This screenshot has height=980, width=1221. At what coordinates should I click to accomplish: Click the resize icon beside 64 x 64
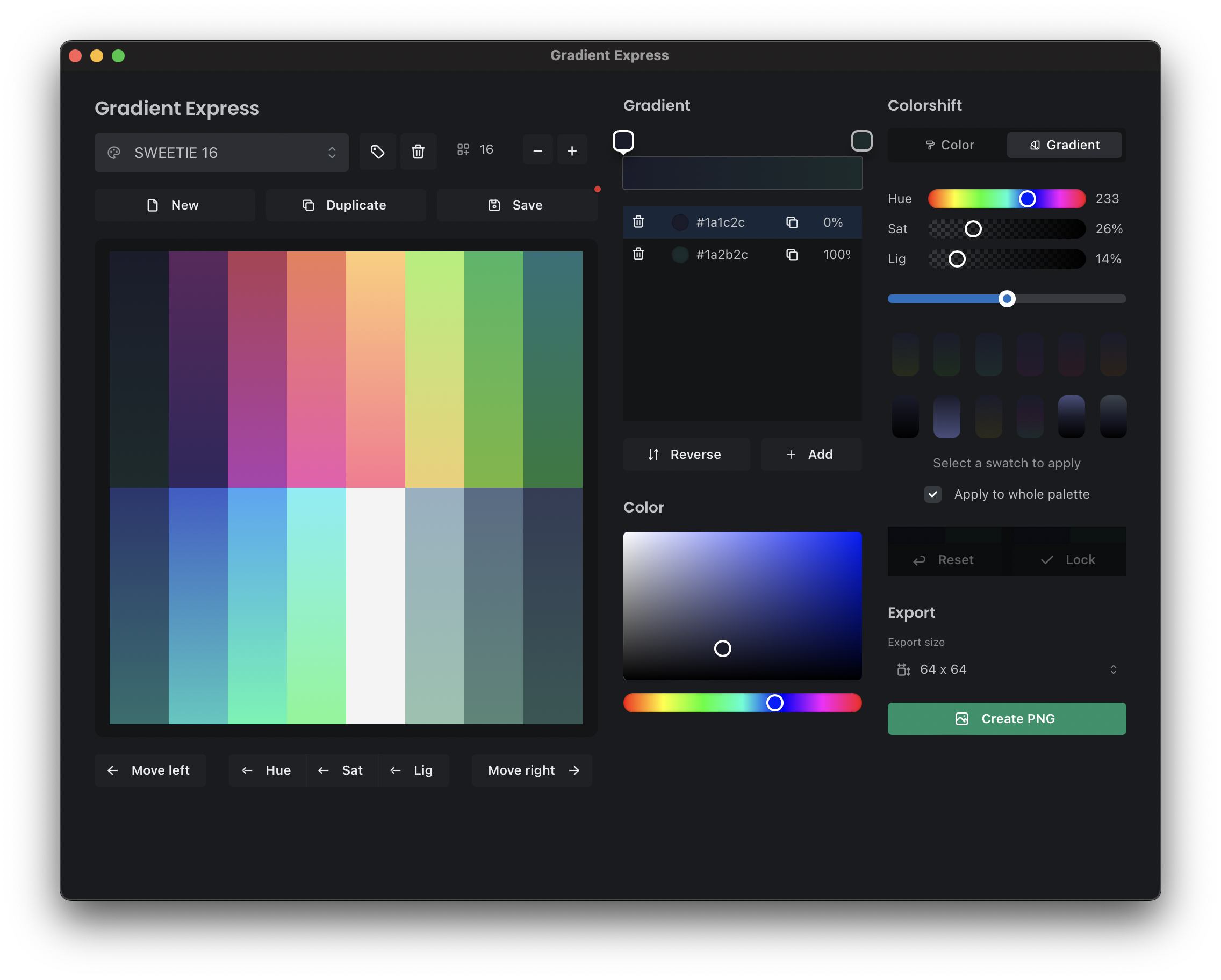tap(903, 668)
